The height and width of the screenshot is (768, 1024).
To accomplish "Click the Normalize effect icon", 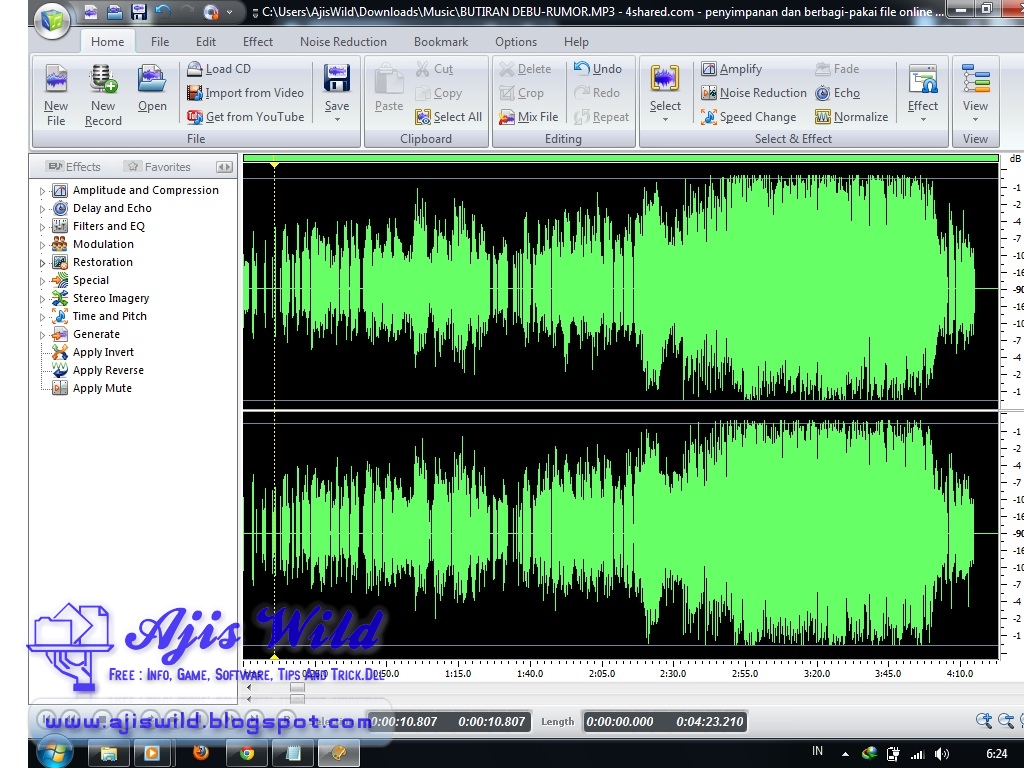I will pyautogui.click(x=851, y=117).
